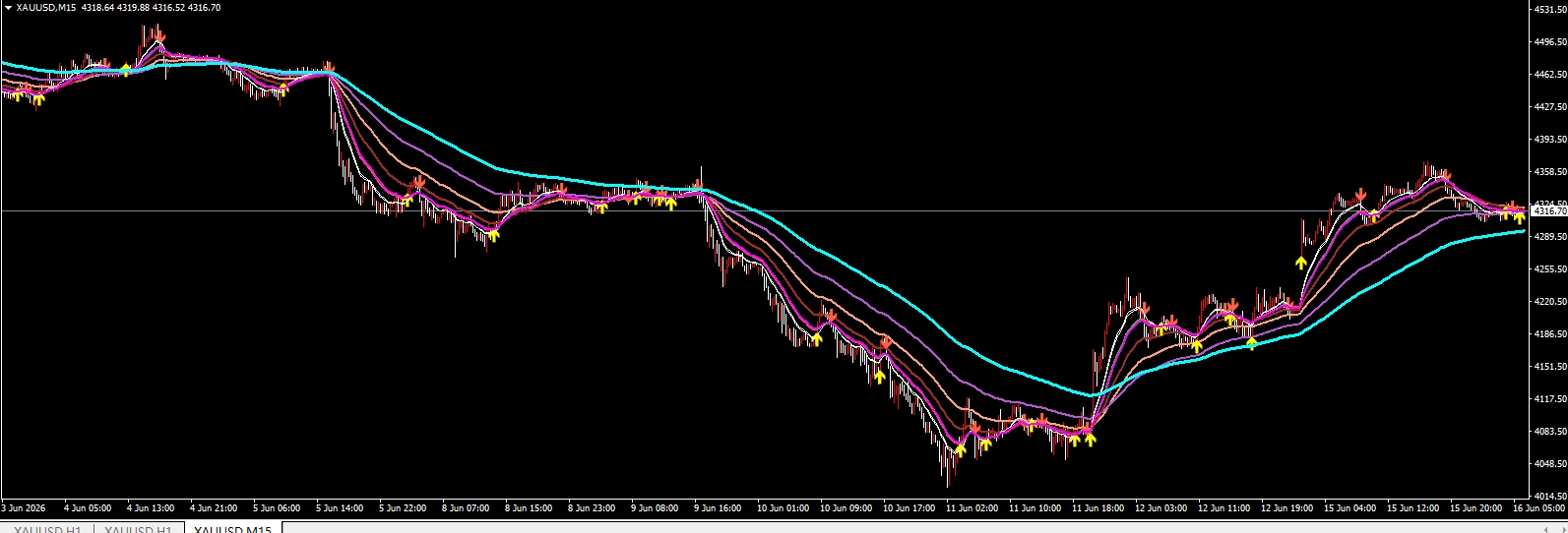Click the 4255.50 price axis label
The height and width of the screenshot is (533, 1568).
coord(1550,269)
